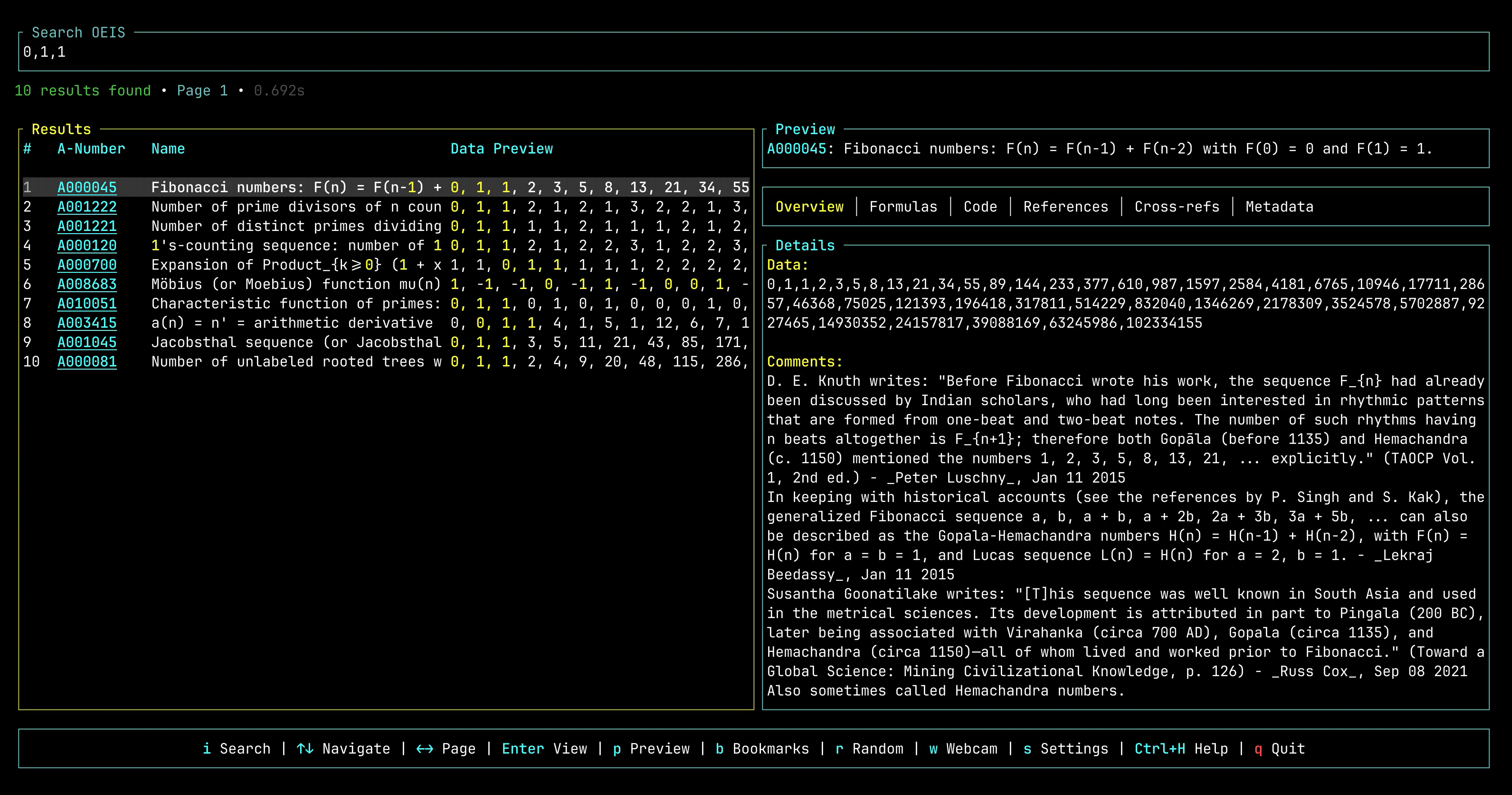This screenshot has width=1512, height=795.
Task: Switch to the Metadata tab
Action: (1279, 207)
